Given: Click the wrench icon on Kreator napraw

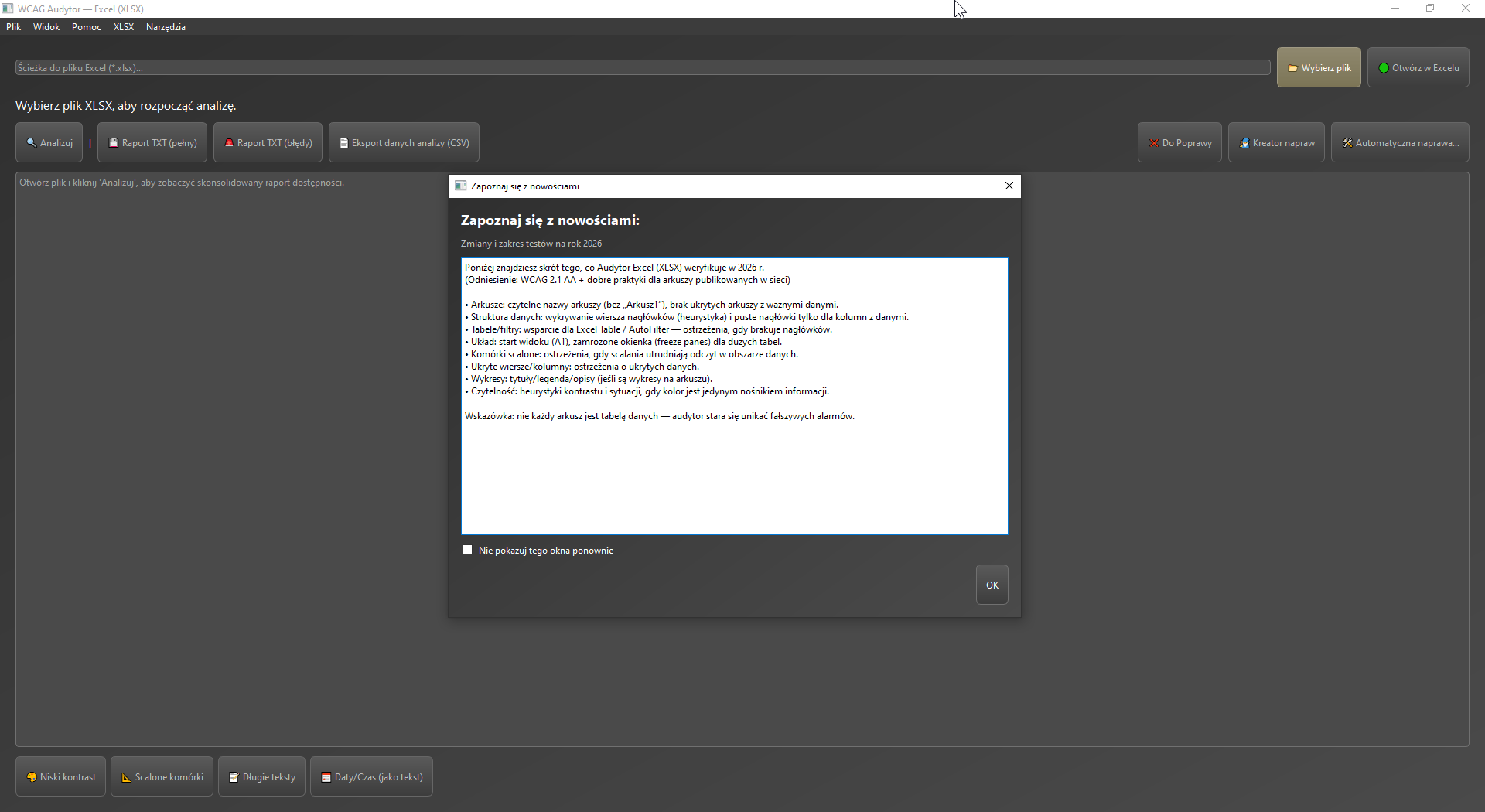Looking at the screenshot, I should tap(1244, 142).
